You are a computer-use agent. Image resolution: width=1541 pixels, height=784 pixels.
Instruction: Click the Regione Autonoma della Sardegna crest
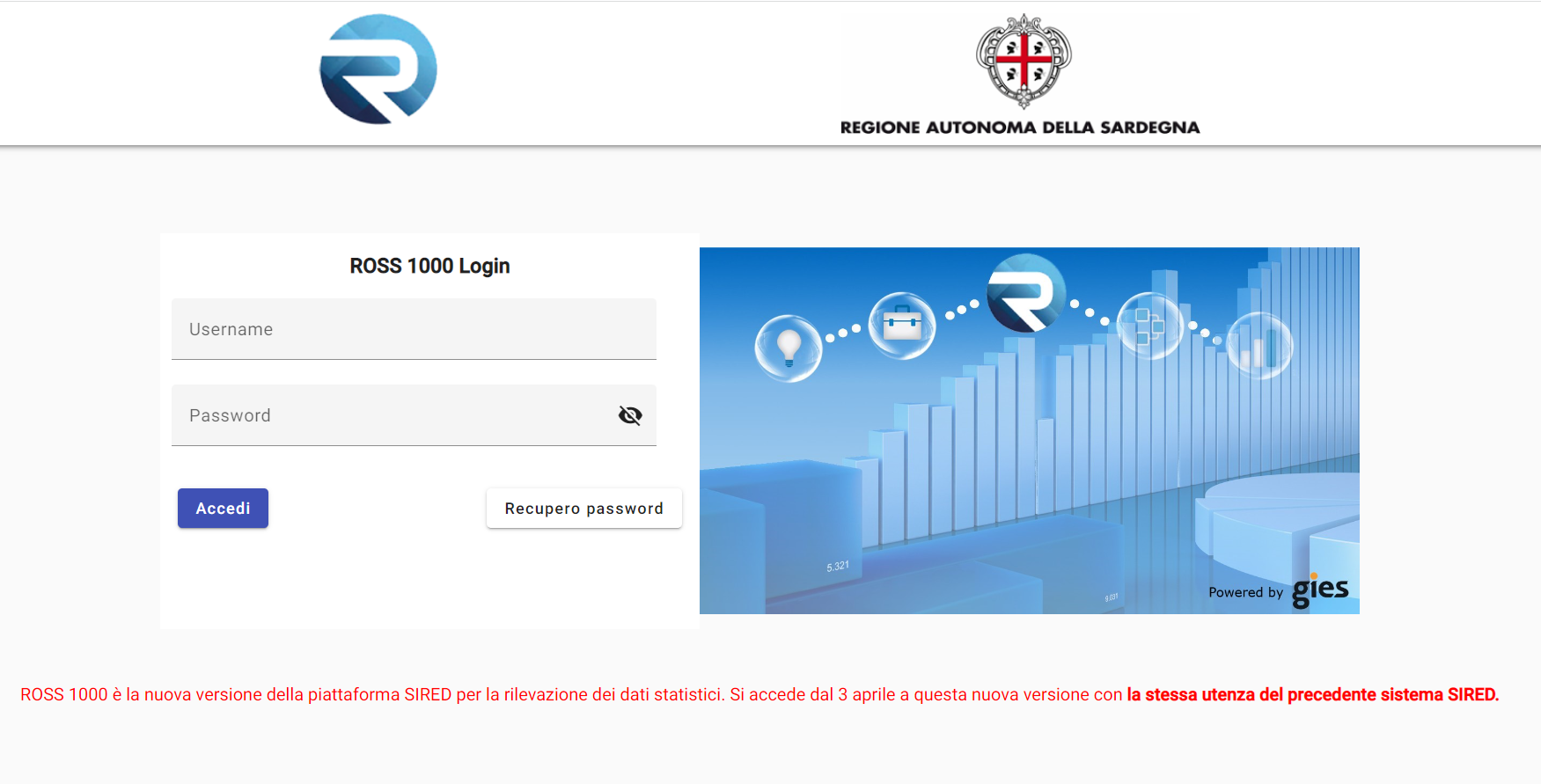(1024, 61)
